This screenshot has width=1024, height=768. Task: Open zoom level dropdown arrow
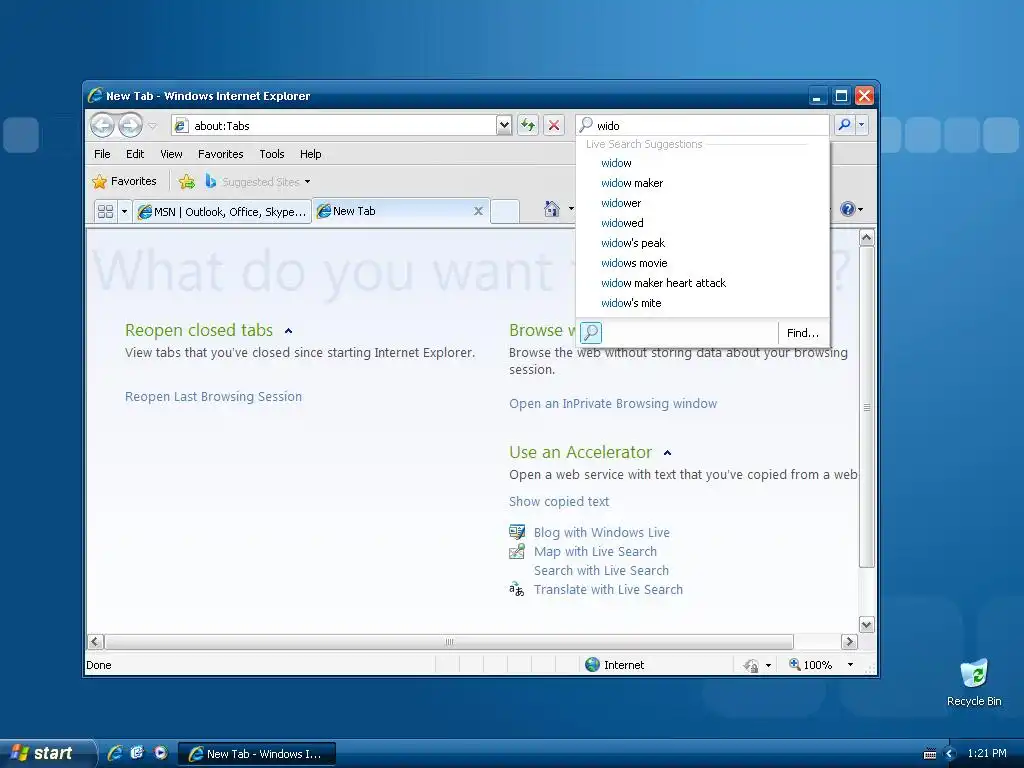pyautogui.click(x=850, y=665)
